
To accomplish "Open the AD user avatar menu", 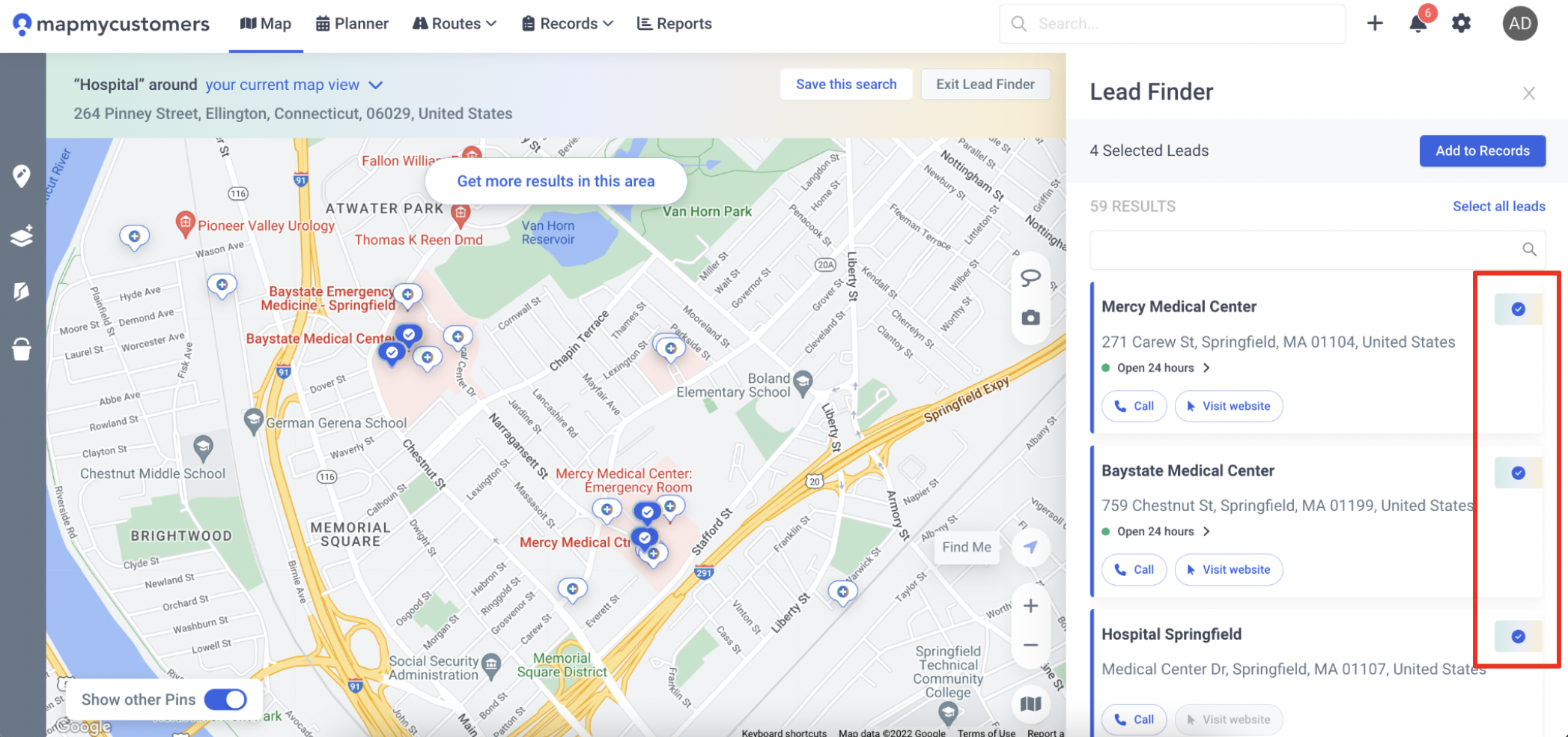I will click(1520, 23).
